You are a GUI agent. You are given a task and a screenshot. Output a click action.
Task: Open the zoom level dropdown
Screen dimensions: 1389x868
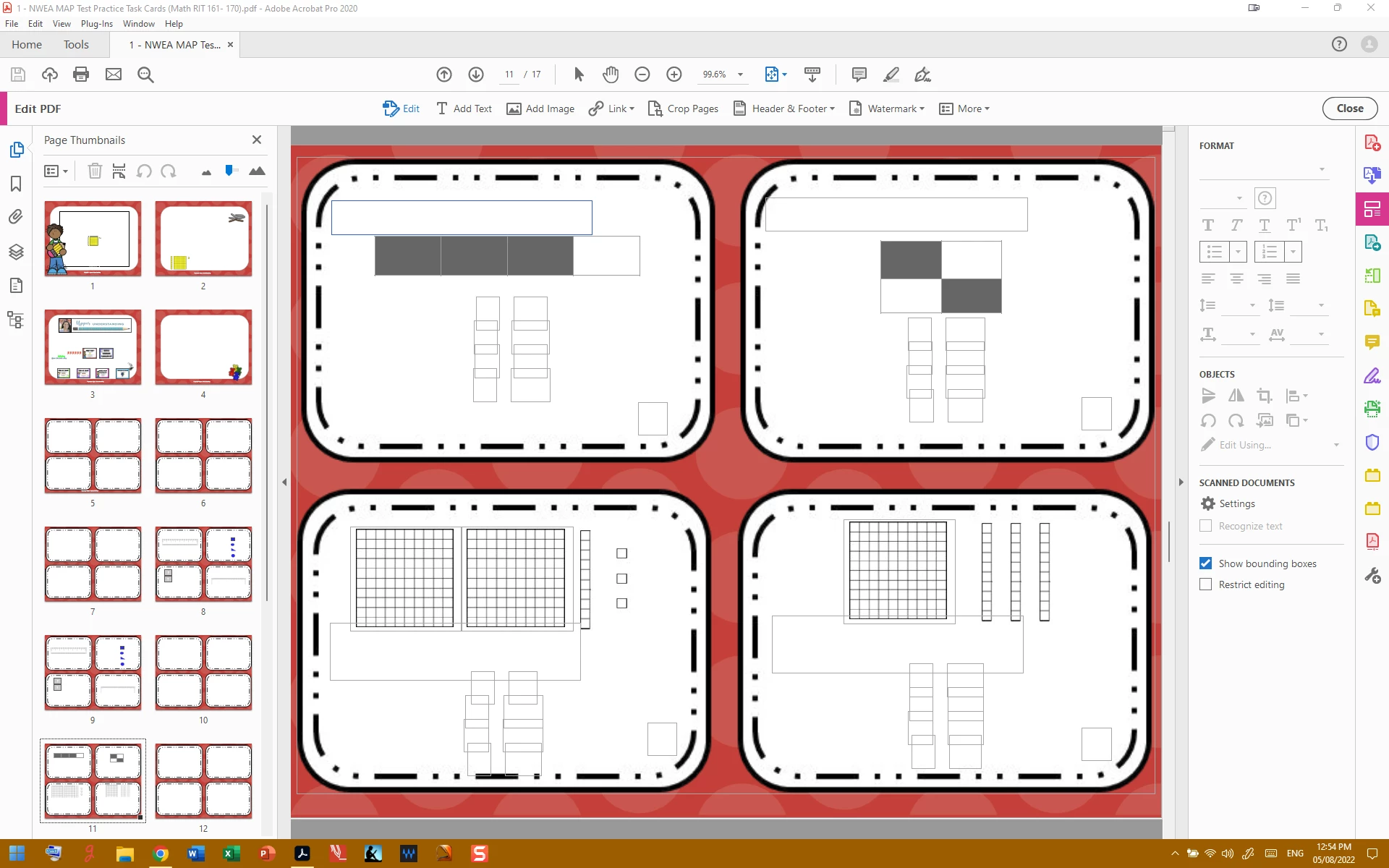tap(740, 75)
